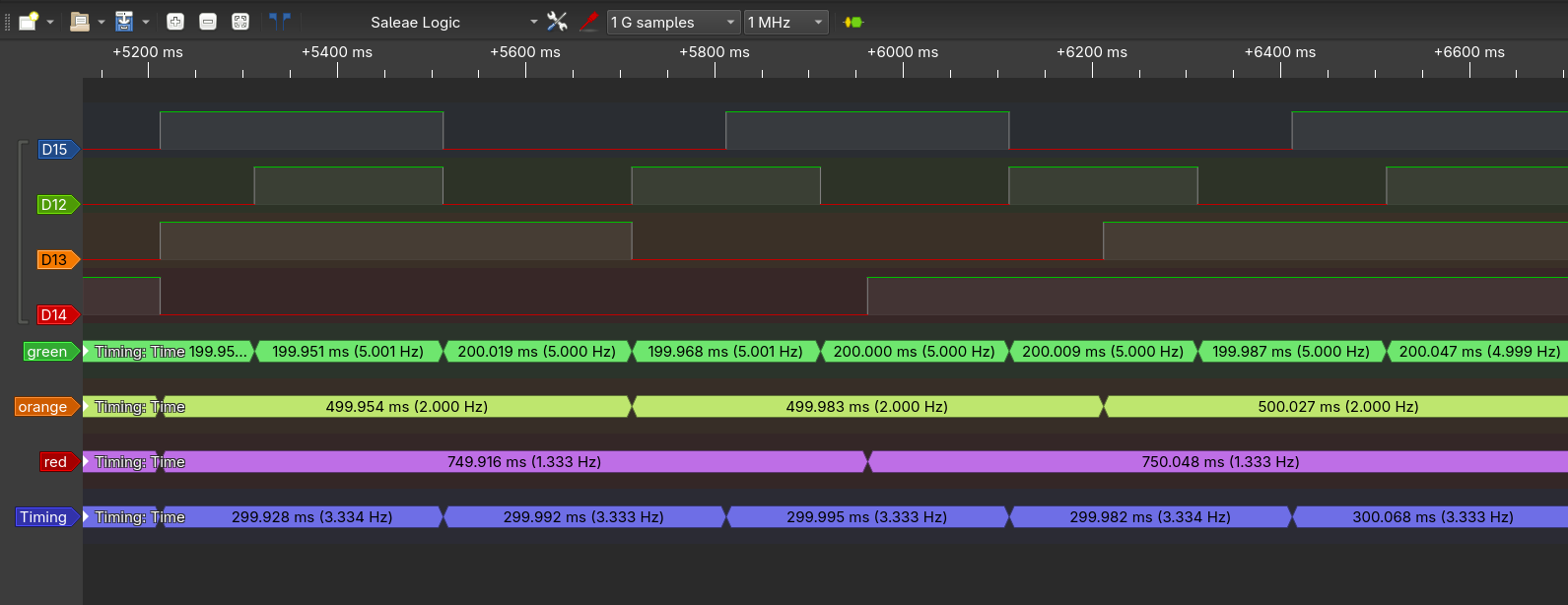Zoom in on the waveform view
This screenshot has height=605, width=1568.
click(175, 22)
